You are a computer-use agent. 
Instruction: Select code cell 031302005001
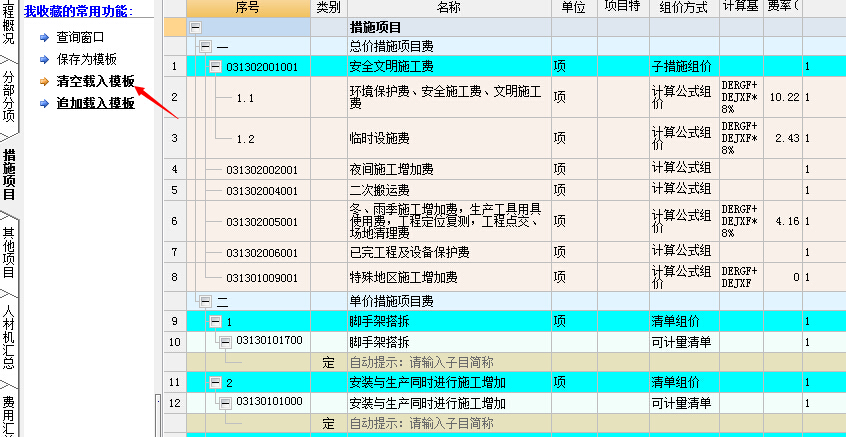tap(262, 222)
